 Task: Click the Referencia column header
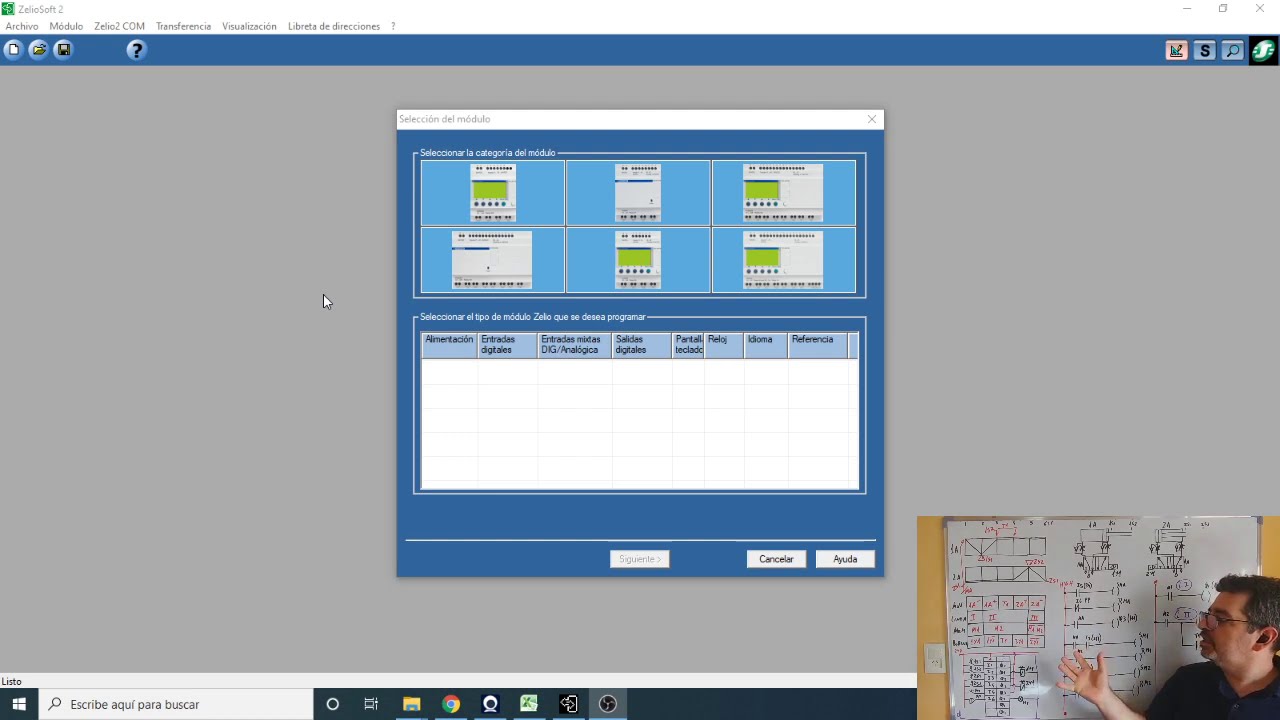coord(817,345)
